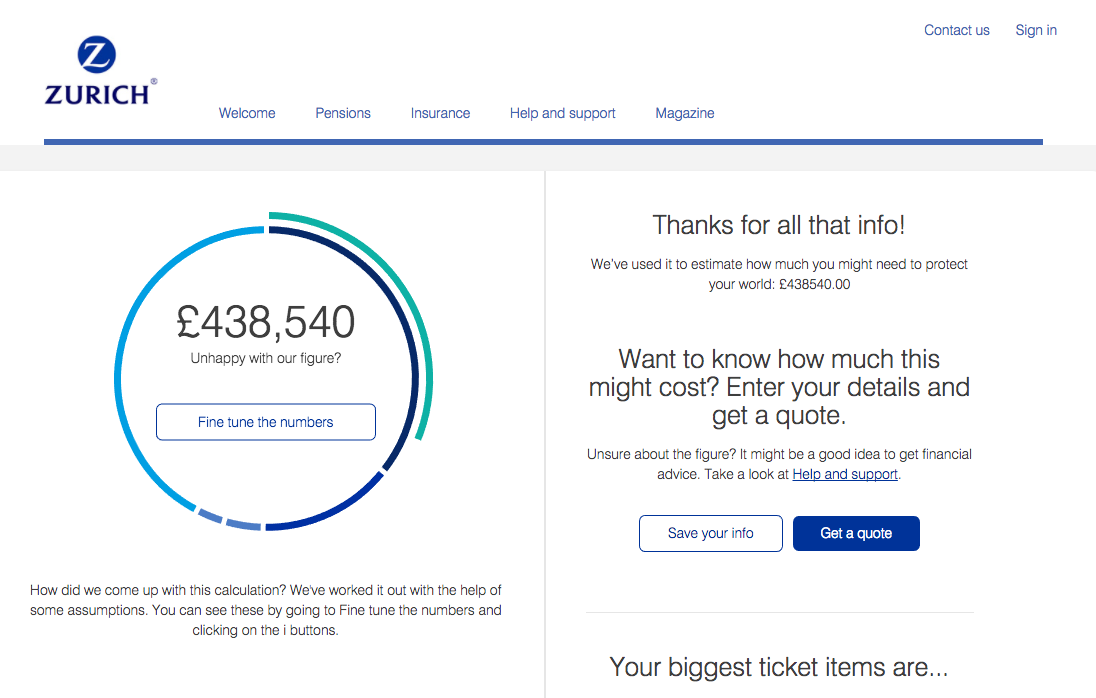The width and height of the screenshot is (1096, 698).
Task: Open Help and support in navigation
Action: point(563,113)
